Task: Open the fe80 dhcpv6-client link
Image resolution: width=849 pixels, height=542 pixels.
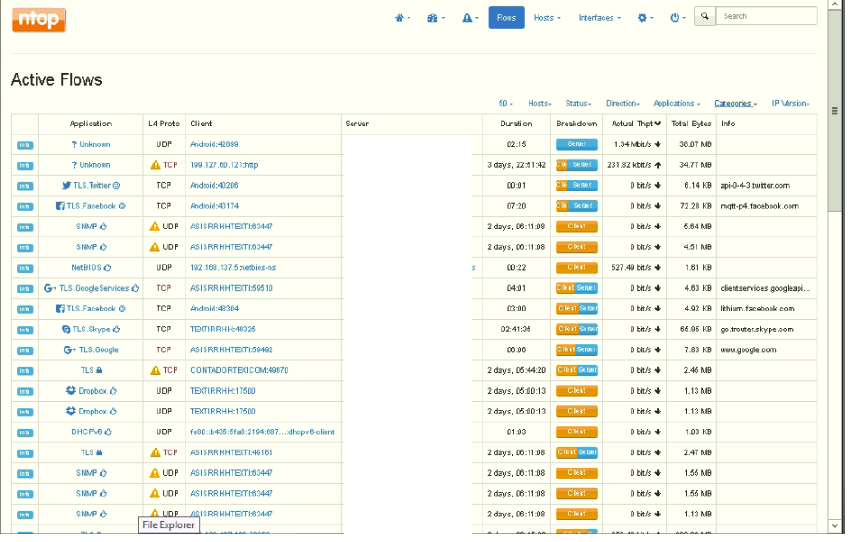Action: click(262, 433)
